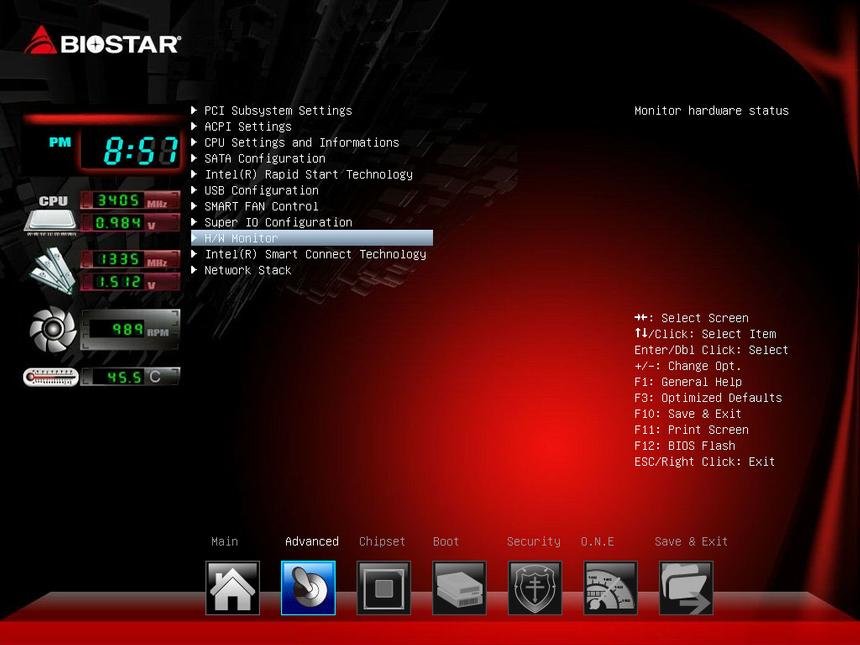Click the Save & Exit folder icon
860x645 pixels.
[x=686, y=588]
